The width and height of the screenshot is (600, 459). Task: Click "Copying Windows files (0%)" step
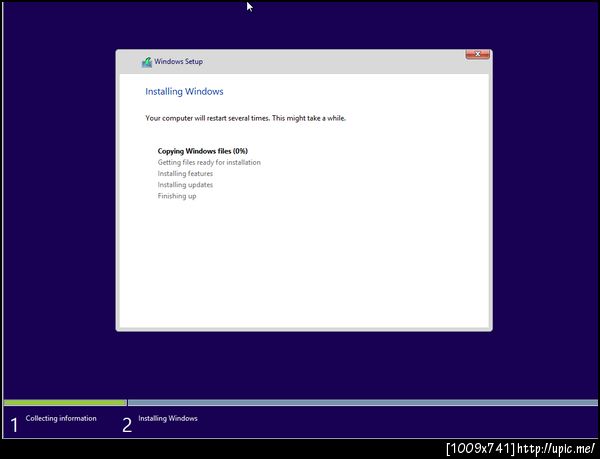(x=203, y=151)
